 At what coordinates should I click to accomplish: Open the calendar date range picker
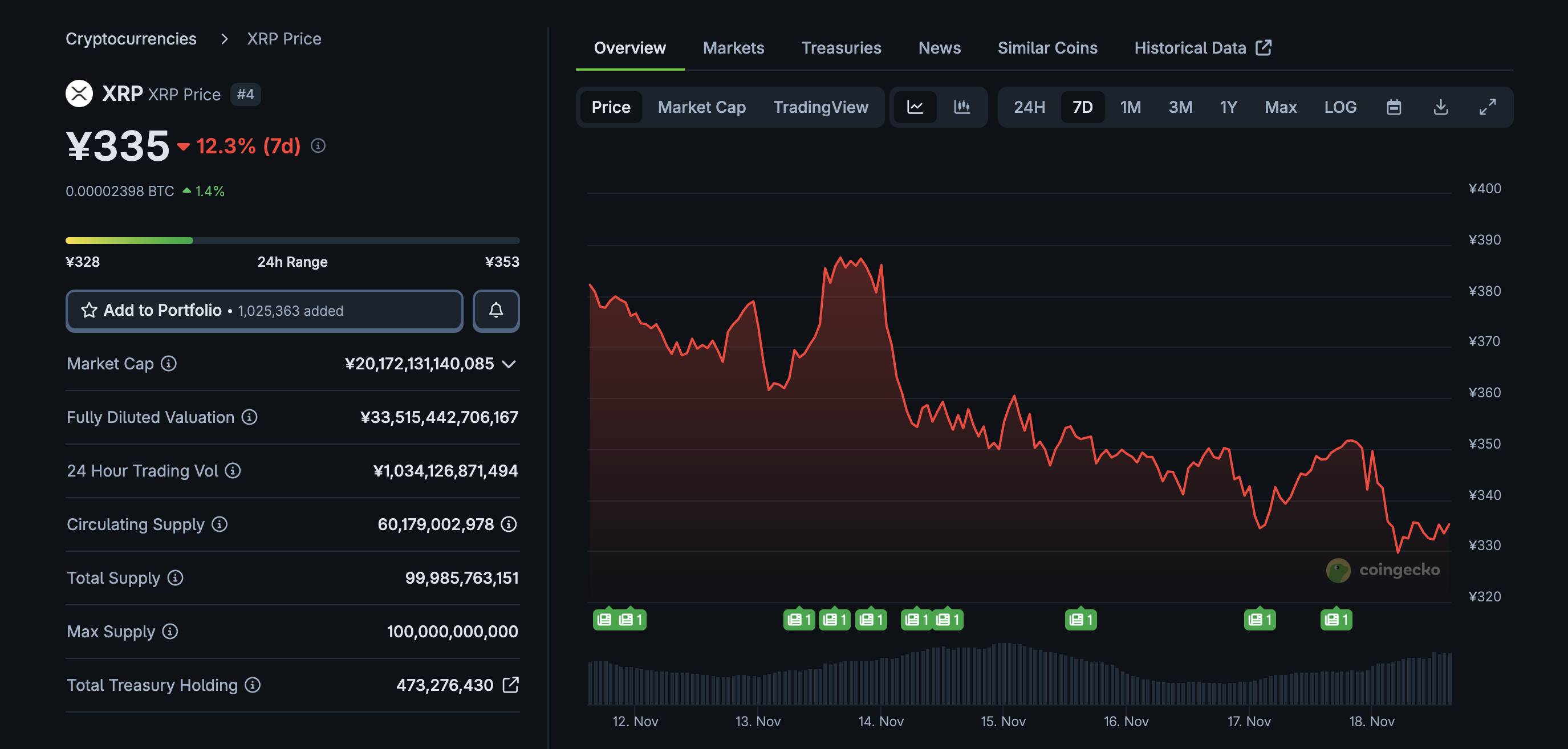(1394, 107)
